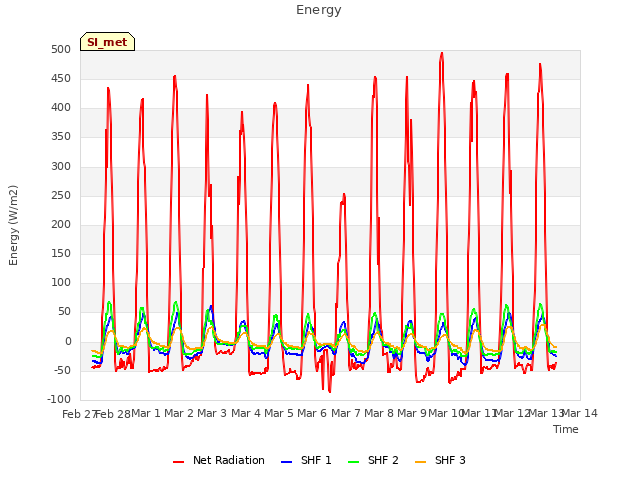Click the -100 y-axis tick label
Viewport: 640px width, 480px height.
pyautogui.click(x=59, y=400)
